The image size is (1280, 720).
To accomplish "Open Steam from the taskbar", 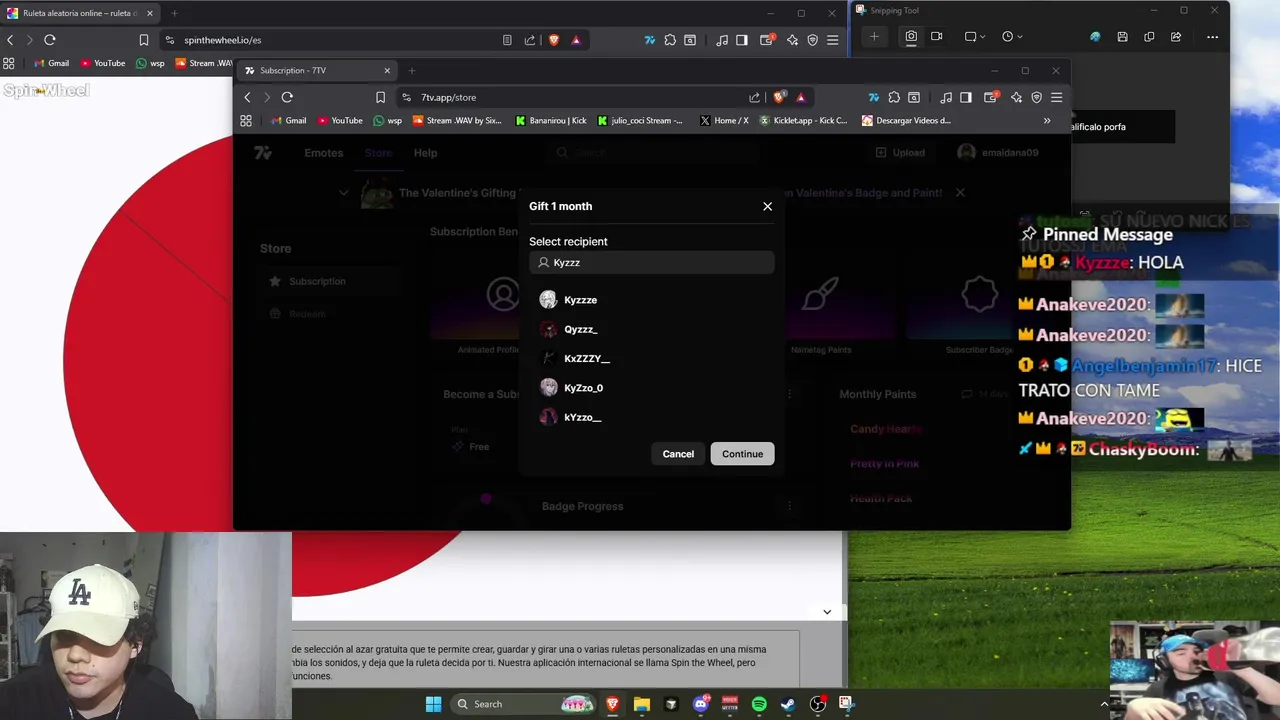I will click(x=788, y=704).
